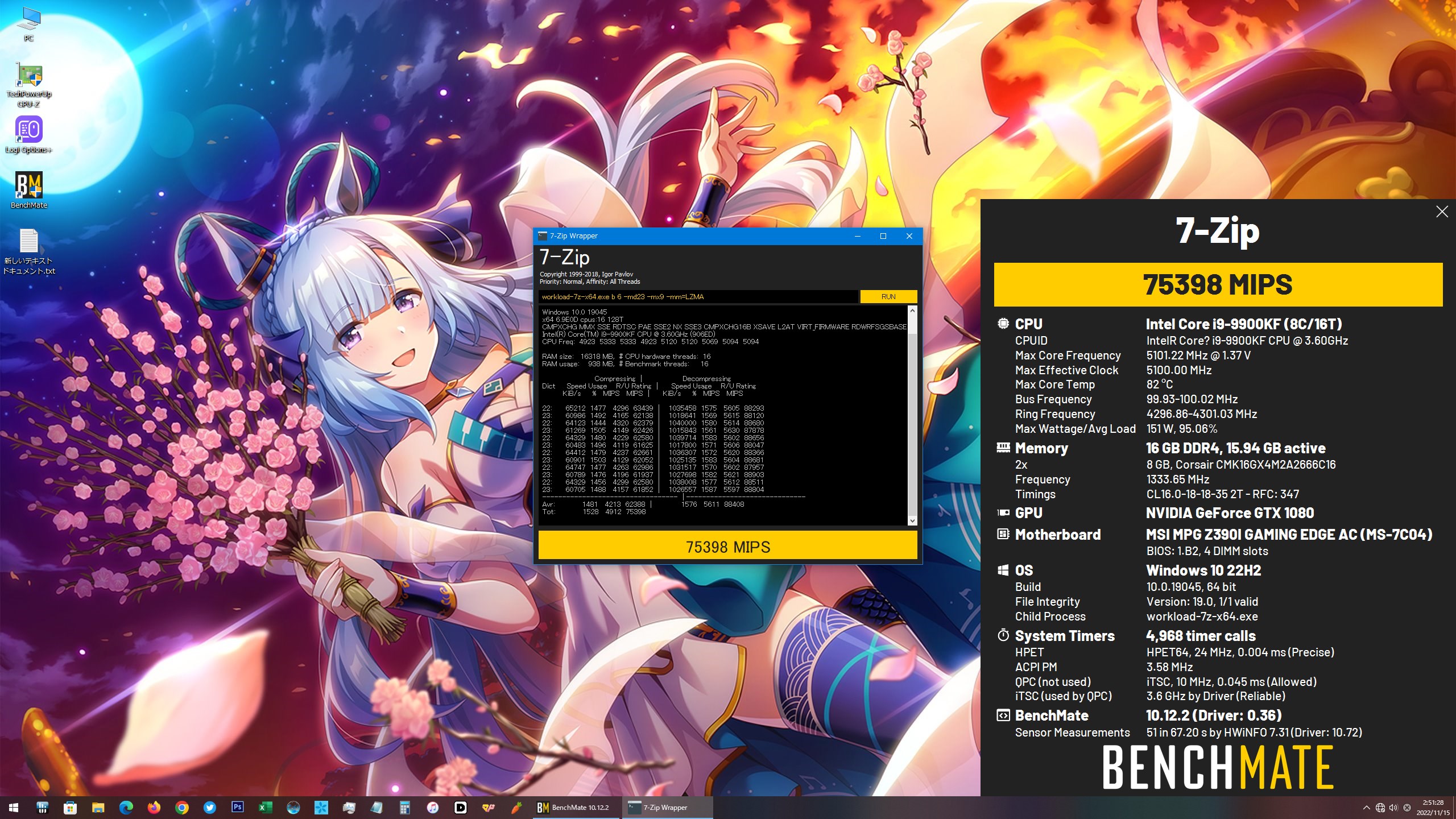Click the CPU chip icon in BenchMate panel
This screenshot has height=819, width=1456.
tap(1003, 324)
